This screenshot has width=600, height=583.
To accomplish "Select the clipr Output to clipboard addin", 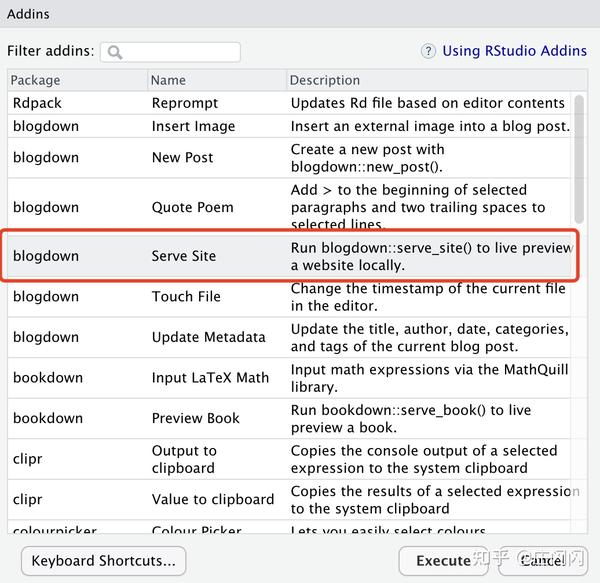I will click(290, 459).
